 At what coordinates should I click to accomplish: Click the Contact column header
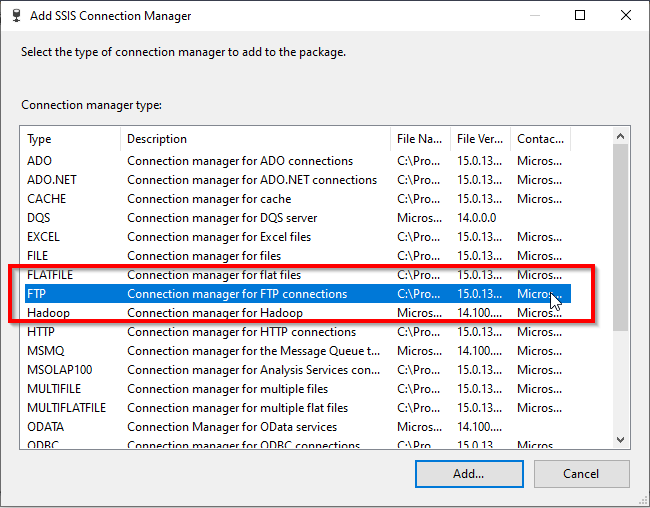[540, 139]
